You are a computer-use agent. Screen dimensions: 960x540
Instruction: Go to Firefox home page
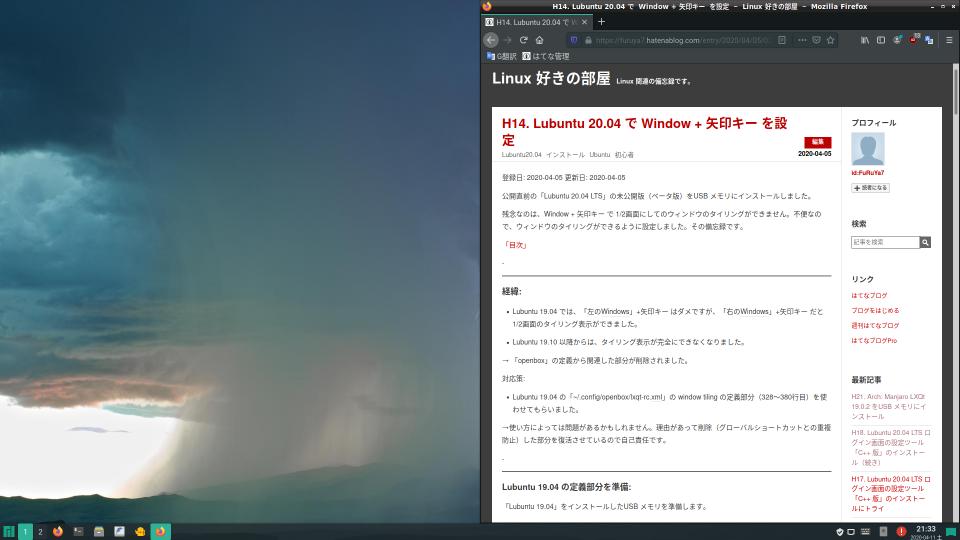[x=539, y=40]
